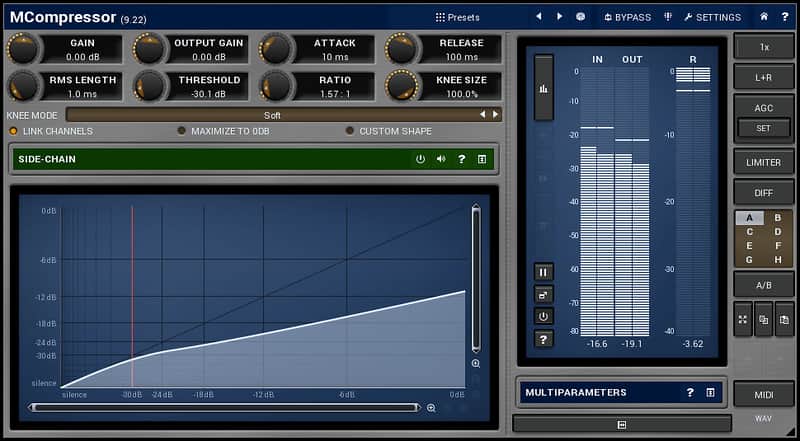
Task: Click the Attack value 10 ms
Action: [x=335, y=57]
